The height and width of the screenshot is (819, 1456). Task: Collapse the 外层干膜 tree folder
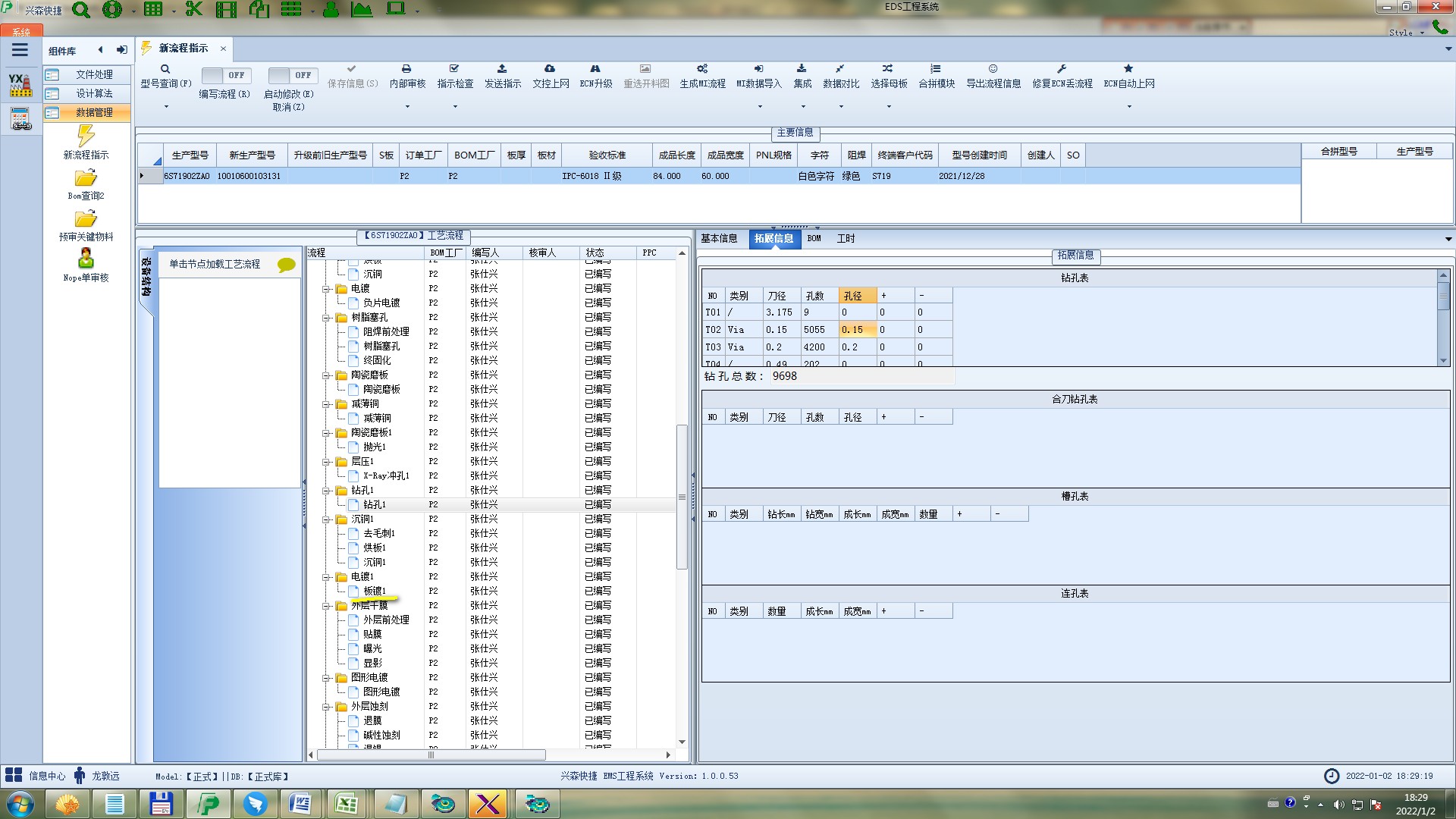coord(326,606)
